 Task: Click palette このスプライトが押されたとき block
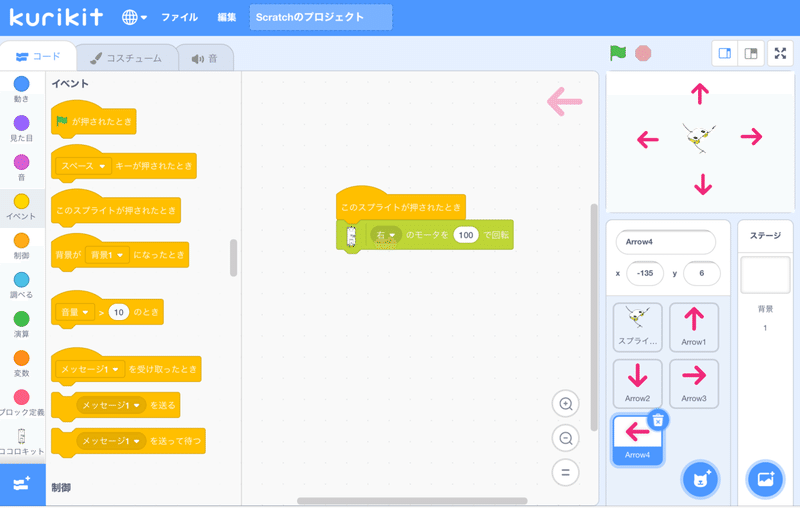point(116,210)
